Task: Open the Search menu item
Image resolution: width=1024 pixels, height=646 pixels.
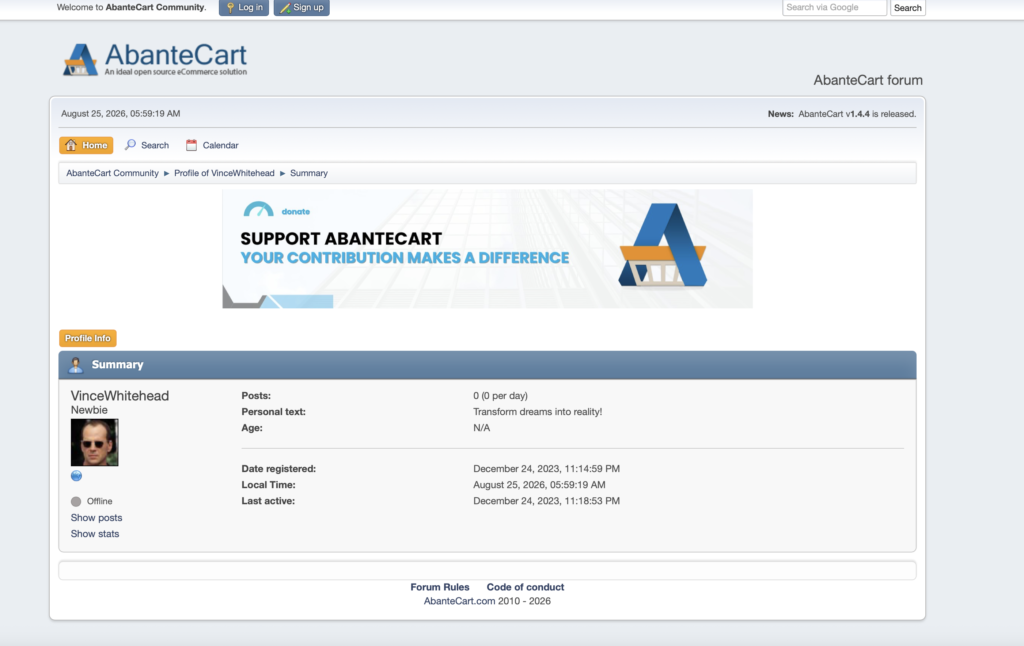Action: pos(147,145)
